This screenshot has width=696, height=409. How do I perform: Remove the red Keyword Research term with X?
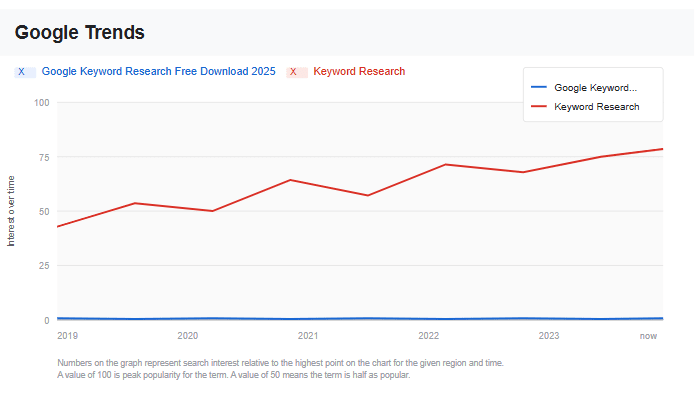click(x=293, y=72)
